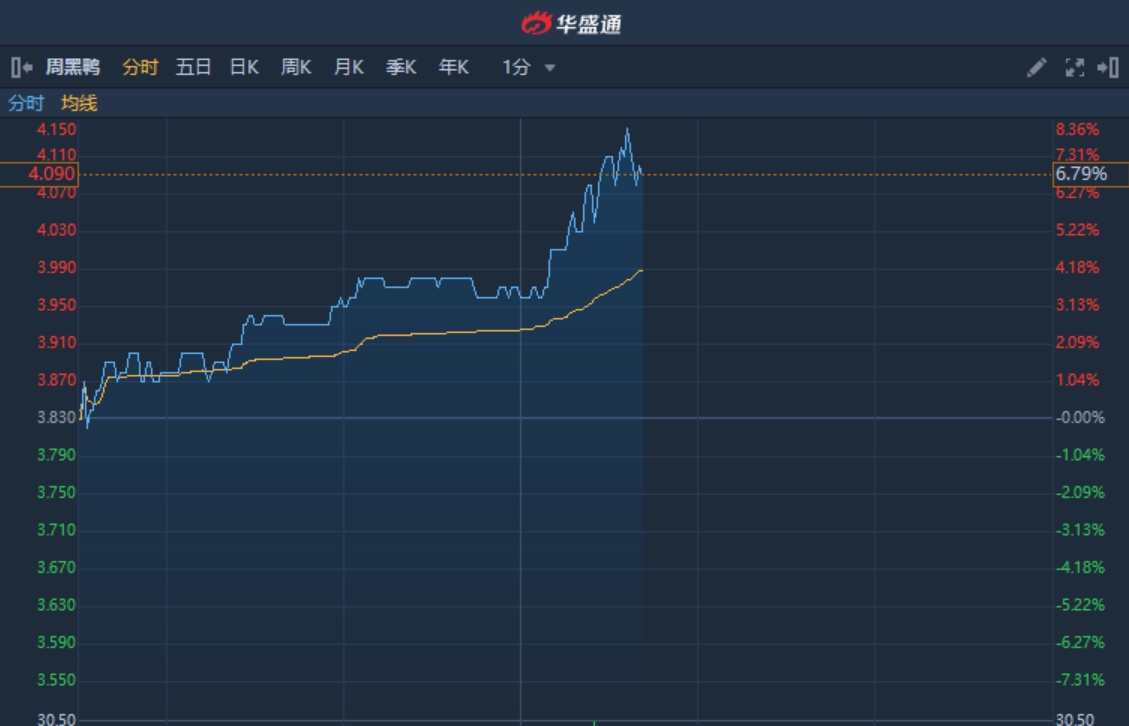Viewport: 1129px width, 726px height.
Task: Click the 6.79% change percentage label
Action: (1081, 174)
